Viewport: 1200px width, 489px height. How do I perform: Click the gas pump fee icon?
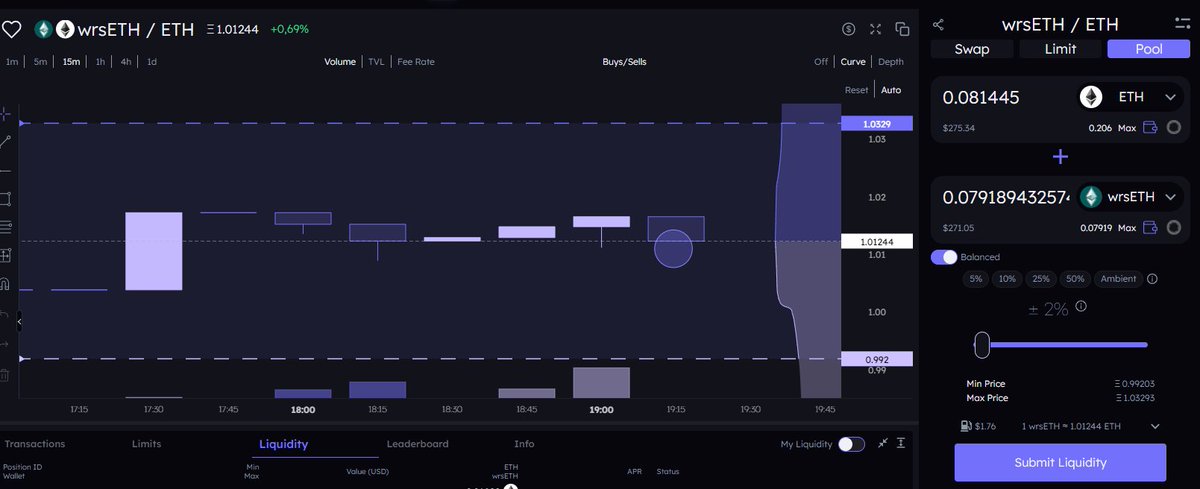point(964,426)
